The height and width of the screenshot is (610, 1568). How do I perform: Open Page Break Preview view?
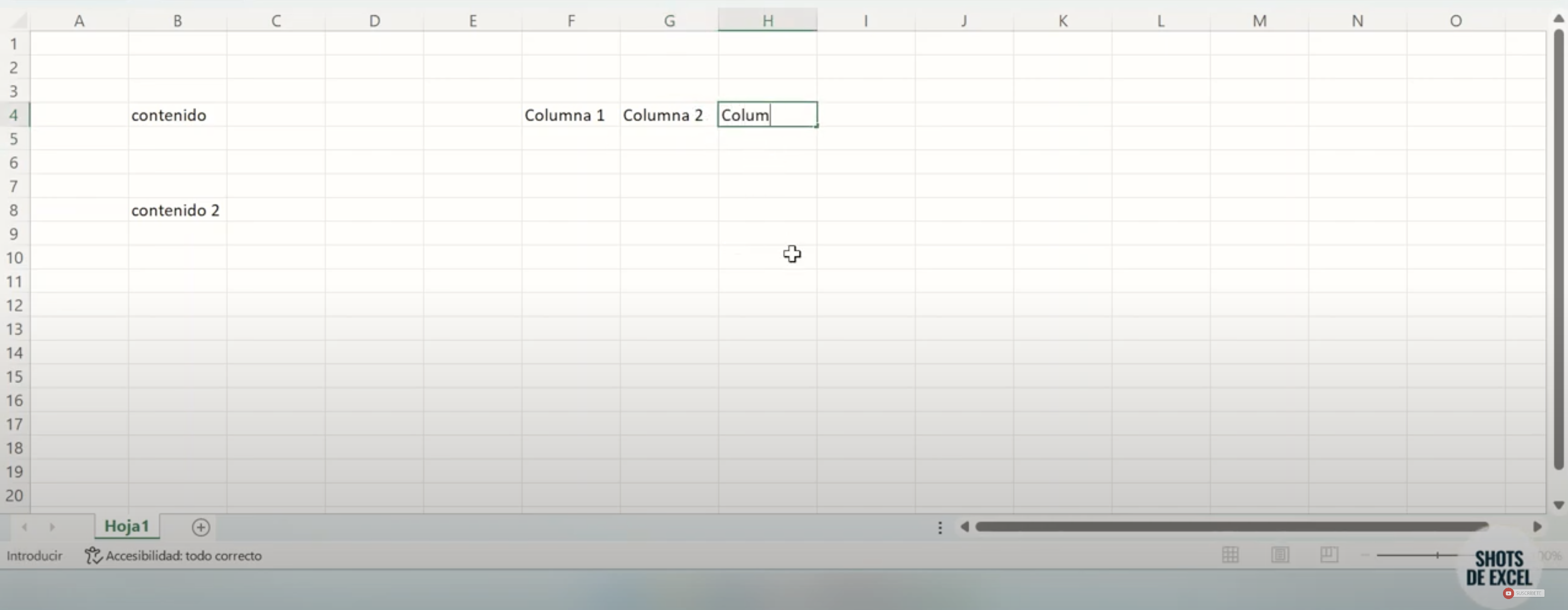pyautogui.click(x=1328, y=554)
